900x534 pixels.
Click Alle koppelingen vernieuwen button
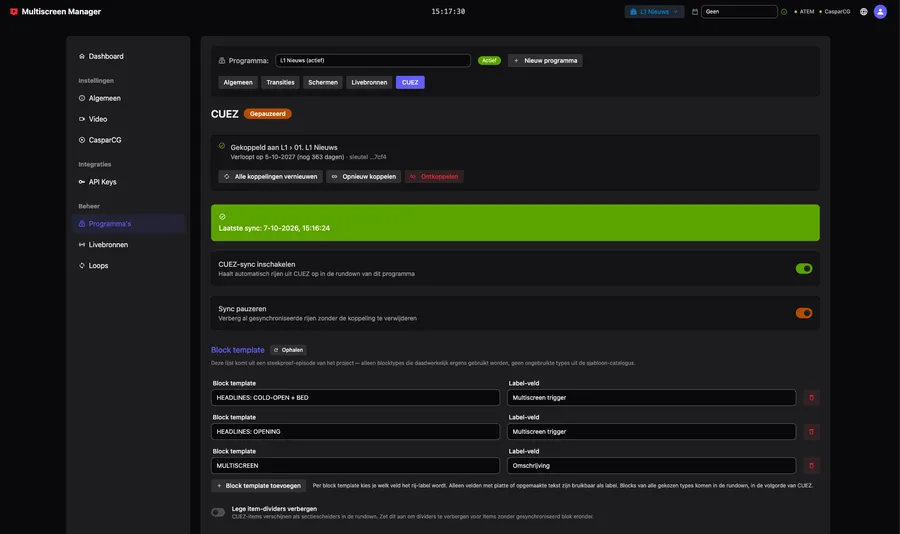(270, 177)
